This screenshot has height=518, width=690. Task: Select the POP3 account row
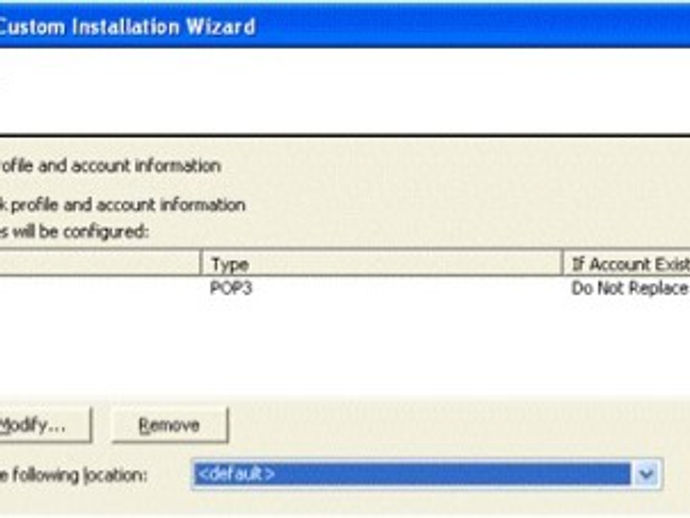(x=345, y=289)
